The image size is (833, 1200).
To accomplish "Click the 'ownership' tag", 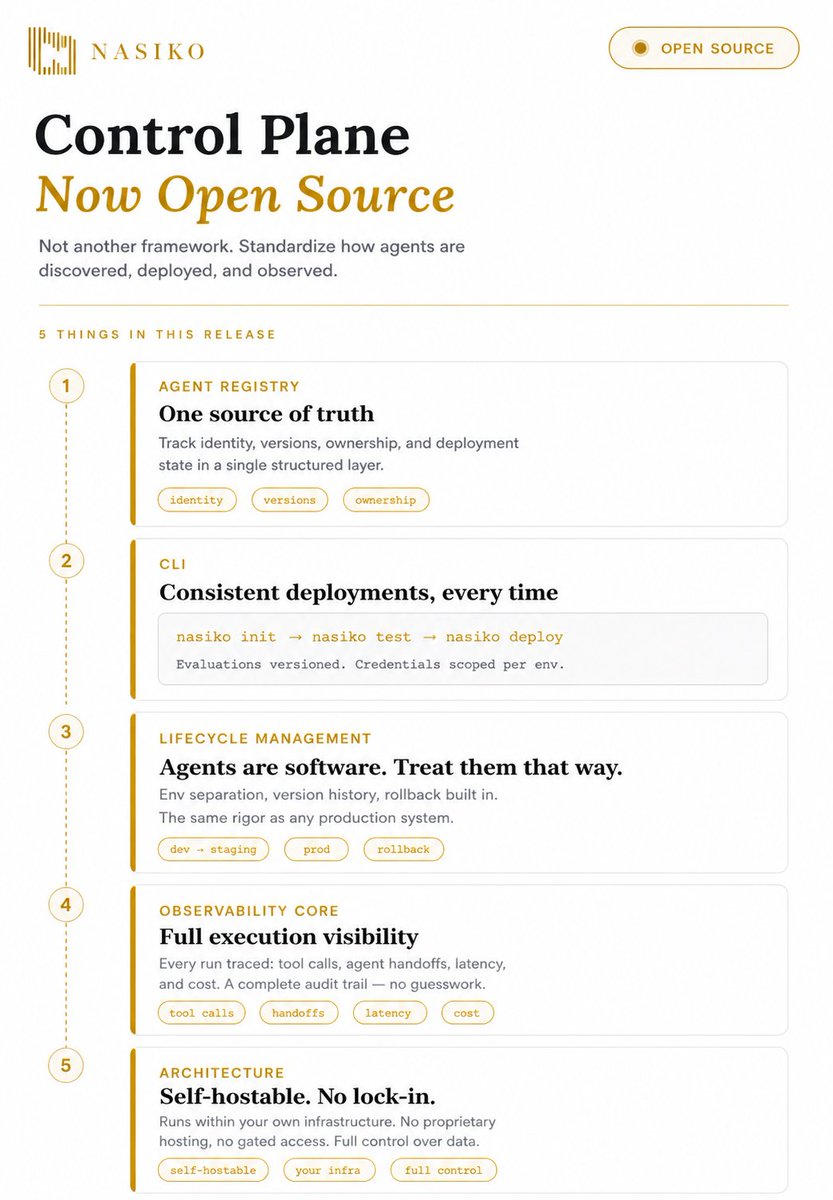I will tap(385, 500).
